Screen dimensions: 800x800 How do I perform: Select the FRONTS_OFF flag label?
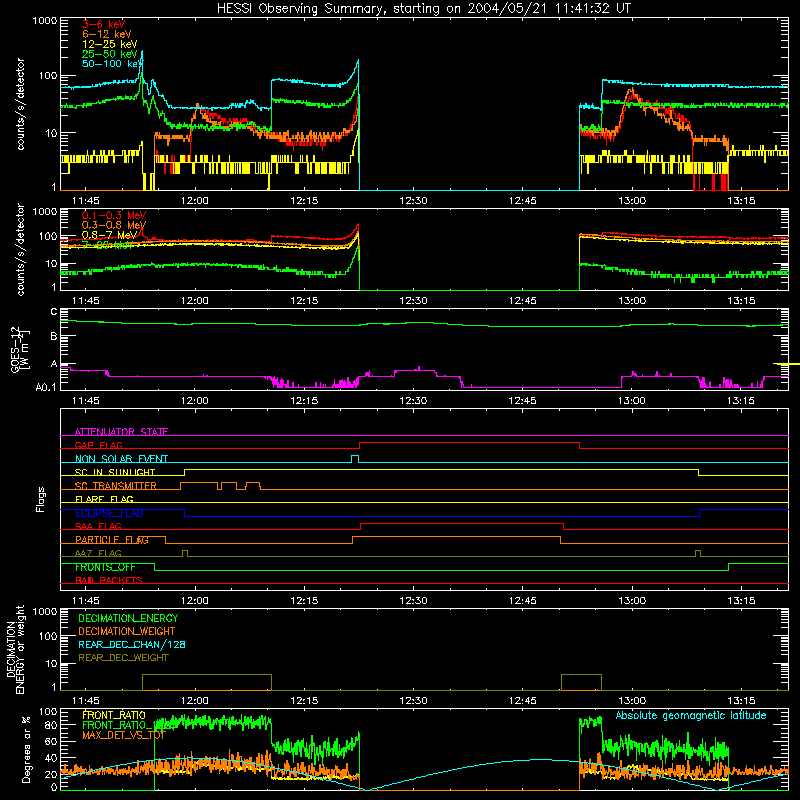coord(105,567)
